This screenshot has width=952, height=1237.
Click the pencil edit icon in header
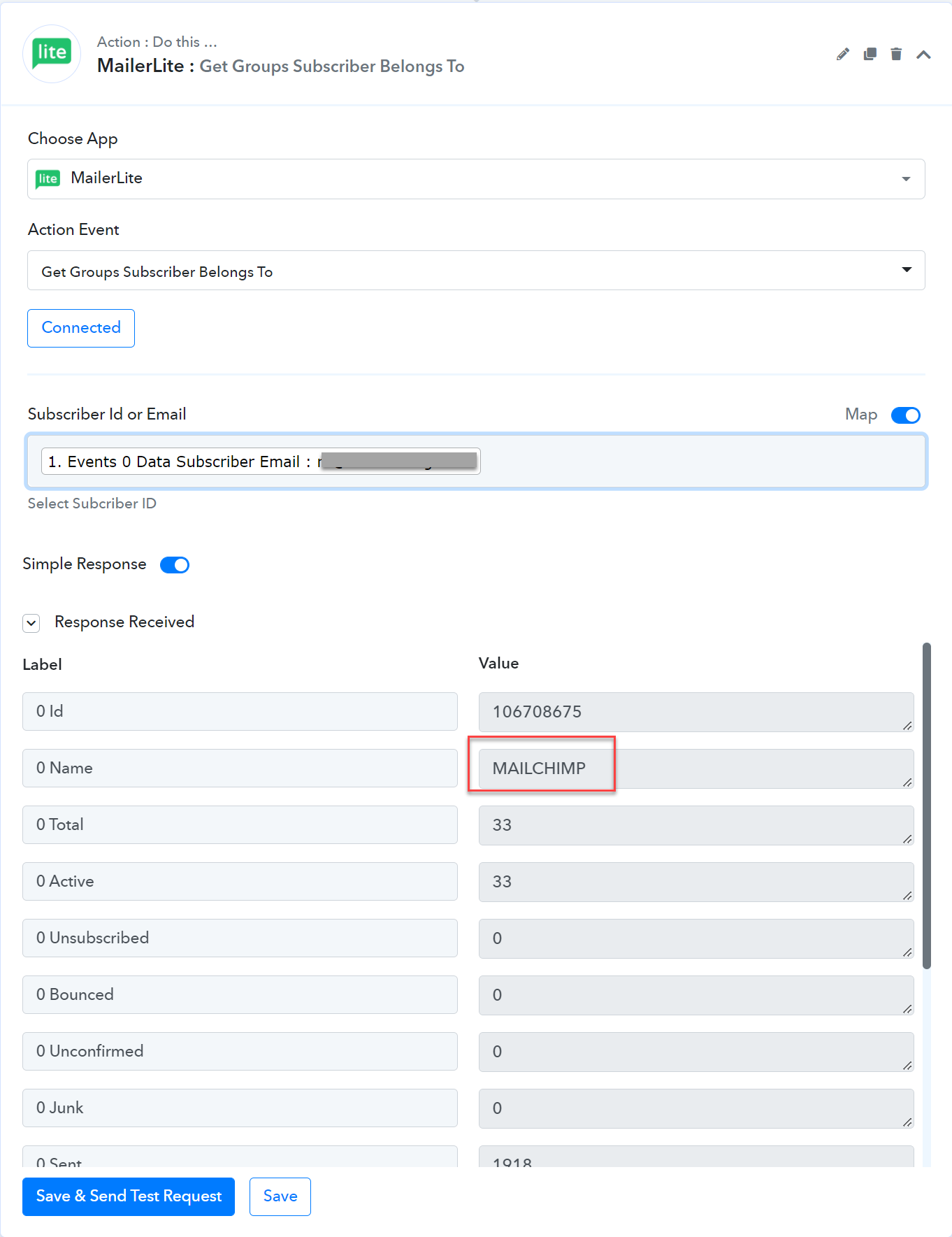843,55
